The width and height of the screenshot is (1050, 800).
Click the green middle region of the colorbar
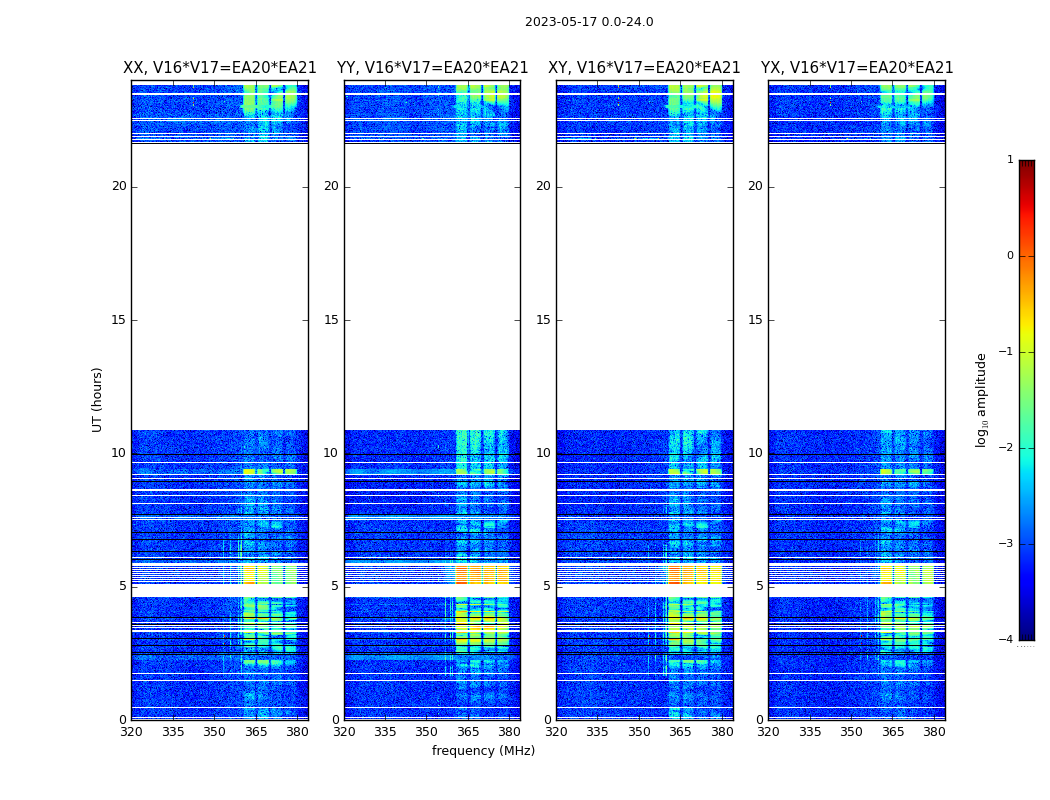coord(1027,400)
